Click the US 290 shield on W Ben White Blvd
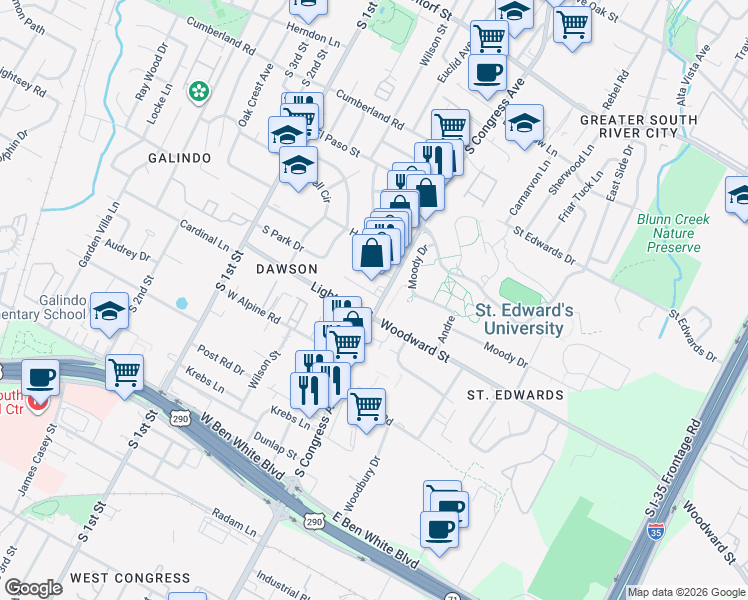748x600 pixels. [181, 418]
